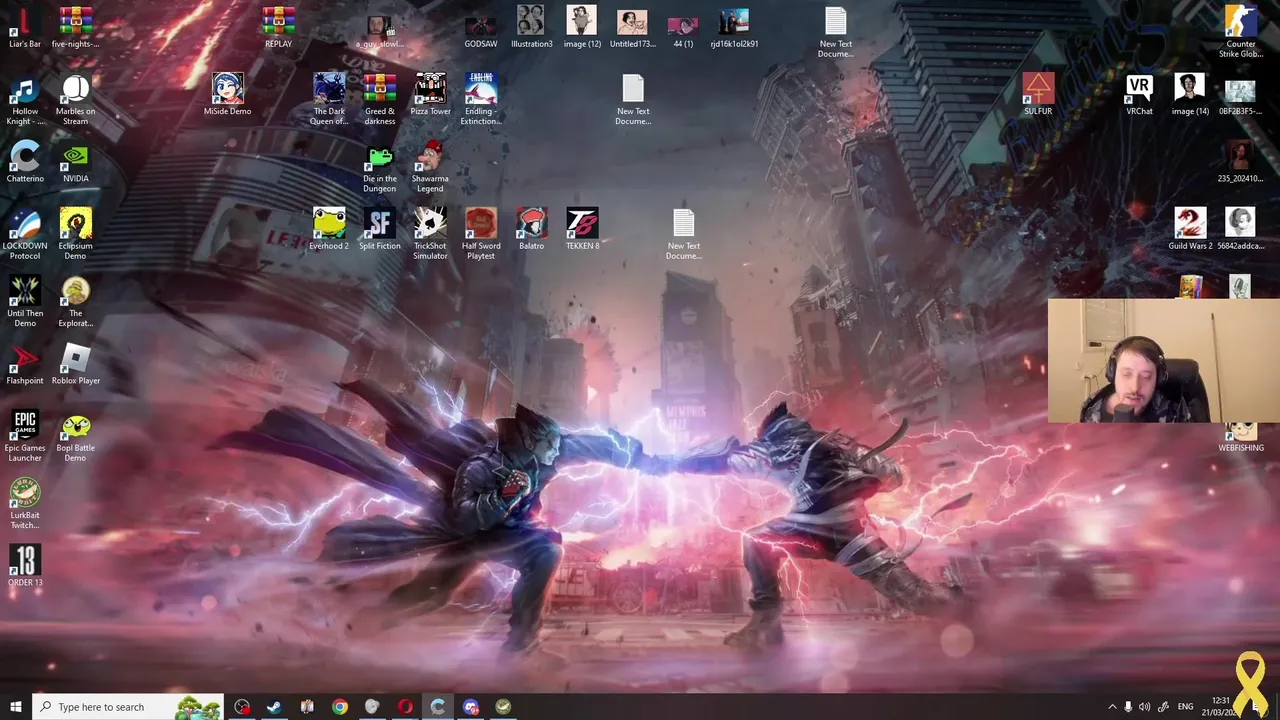Select the Untitled173... image file
1280x720 pixels.
[x=632, y=27]
